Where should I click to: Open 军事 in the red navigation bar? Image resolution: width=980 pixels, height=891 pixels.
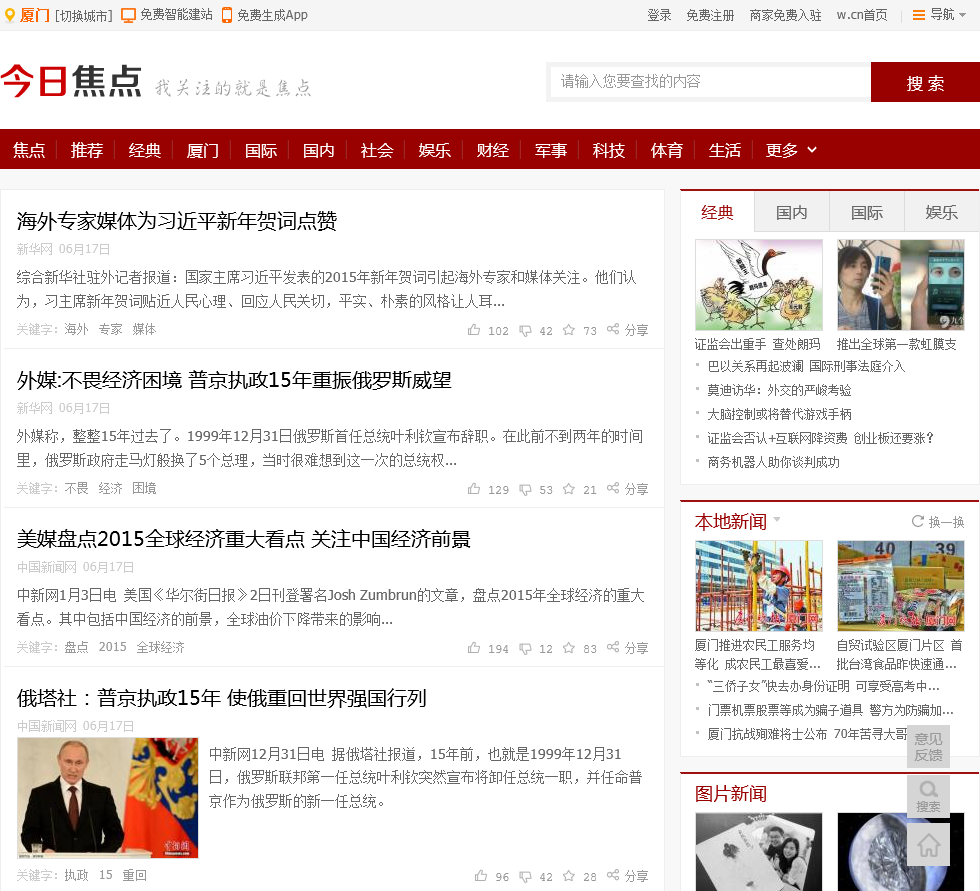(x=551, y=150)
